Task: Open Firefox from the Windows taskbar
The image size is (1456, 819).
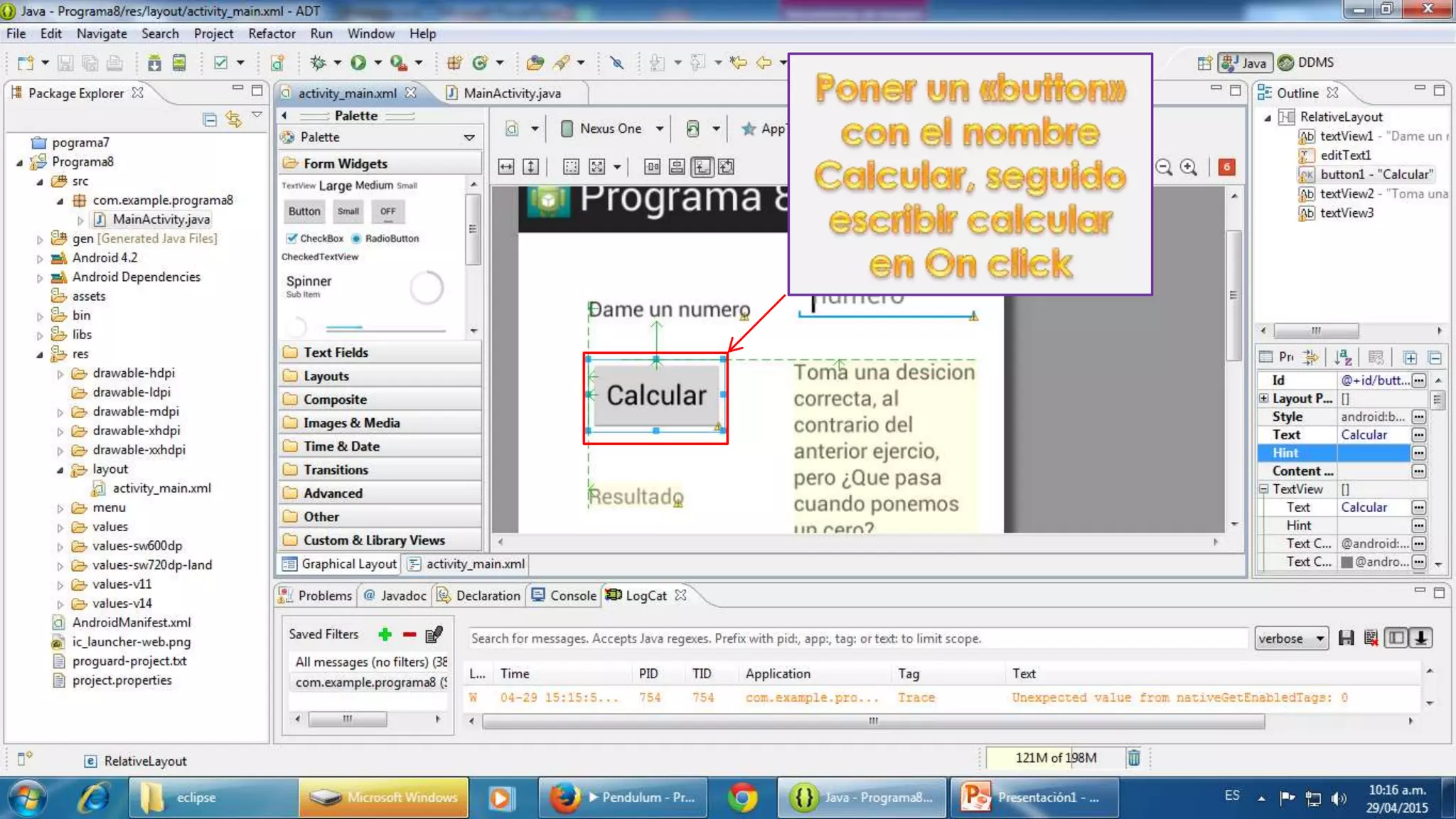Action: click(565, 798)
